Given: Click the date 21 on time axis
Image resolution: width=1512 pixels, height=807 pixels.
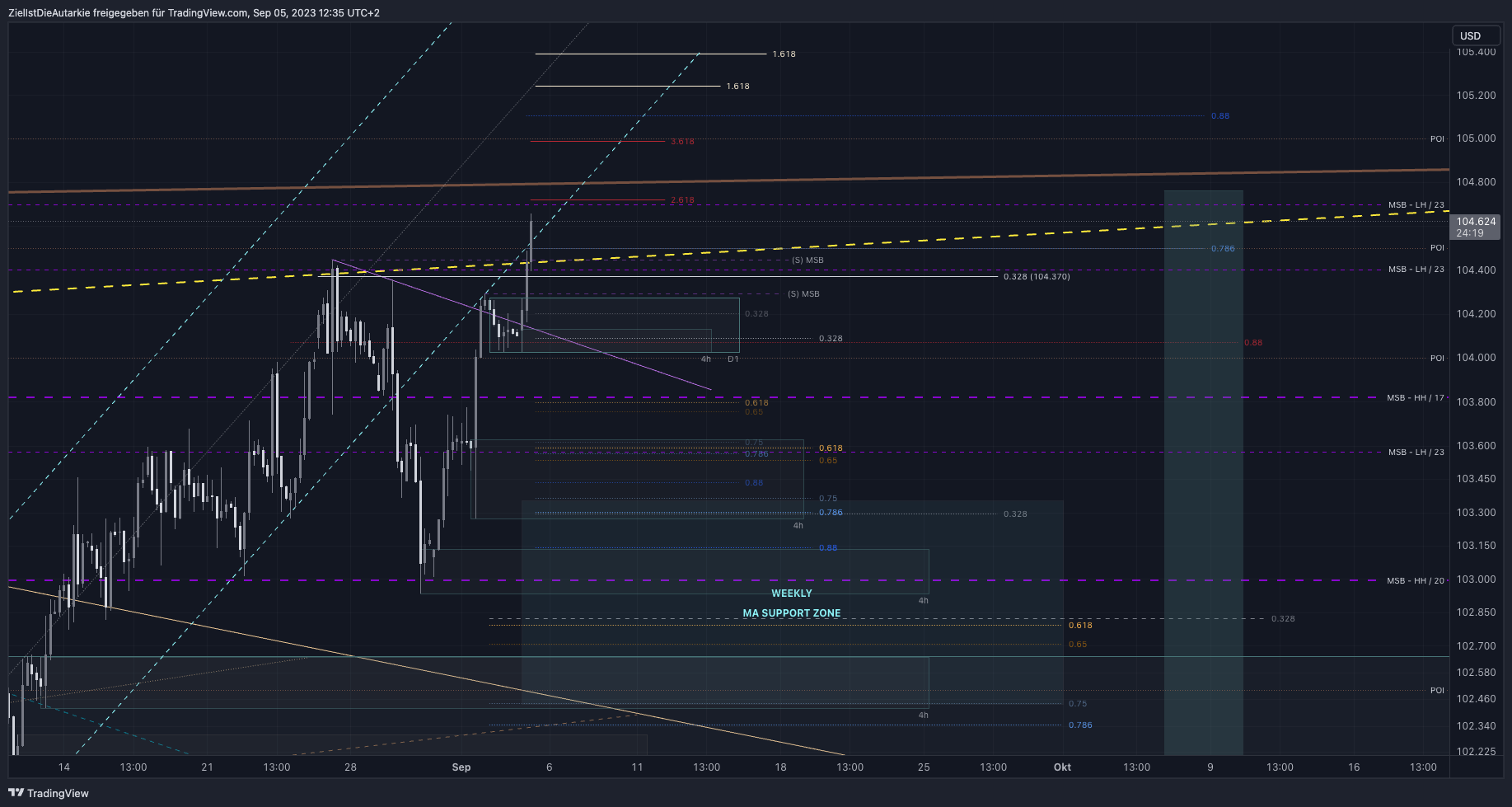Looking at the screenshot, I should (x=207, y=767).
